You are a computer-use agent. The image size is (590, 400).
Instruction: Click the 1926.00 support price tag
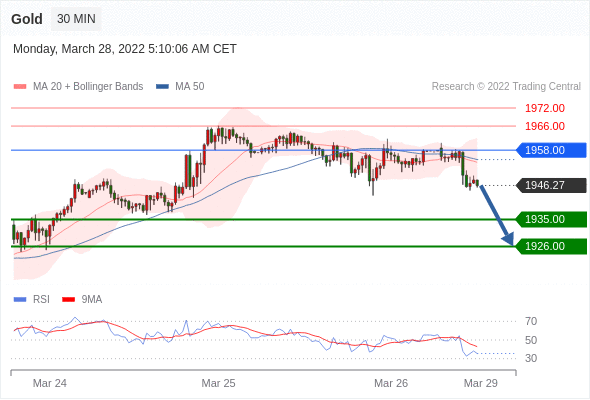point(551,246)
